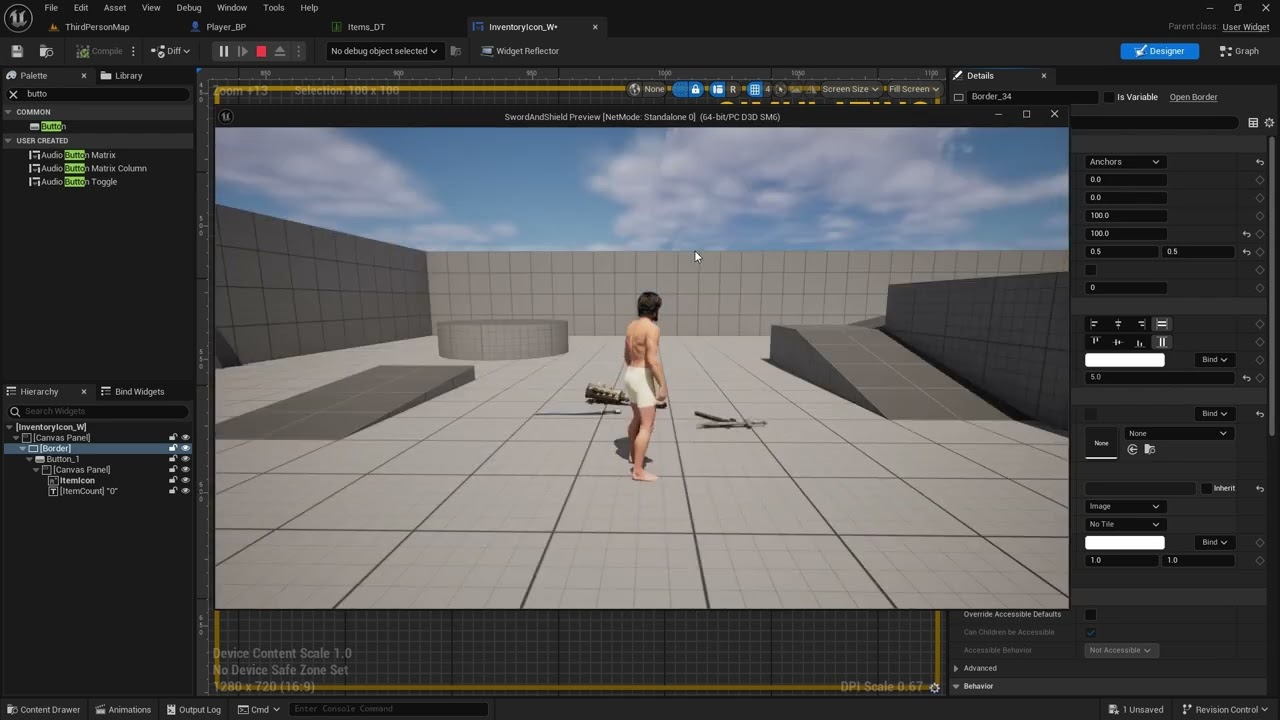The width and height of the screenshot is (1280, 720).
Task: Expand the Advanced section
Action: point(957,669)
